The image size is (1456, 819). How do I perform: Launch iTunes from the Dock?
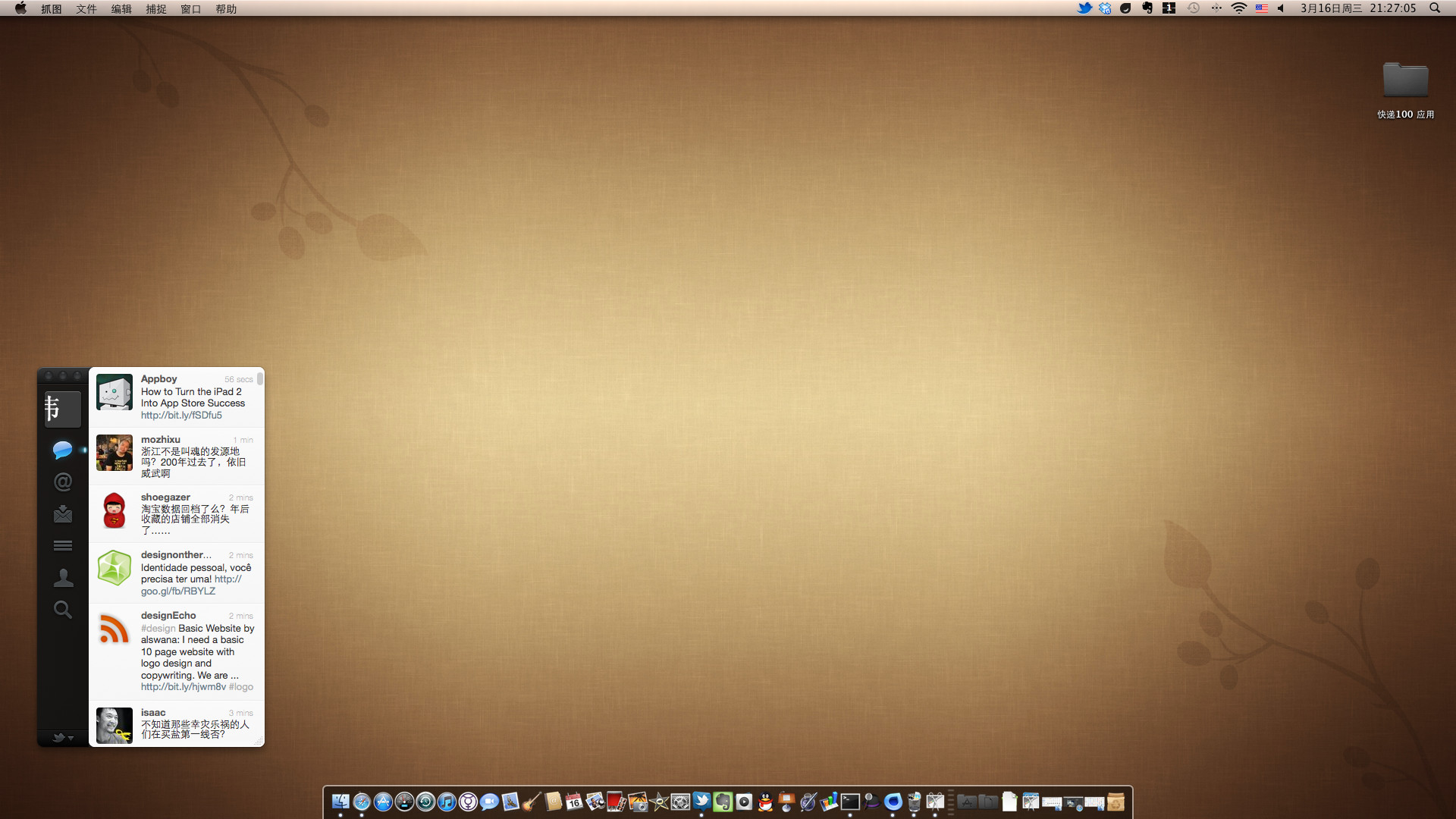click(447, 802)
